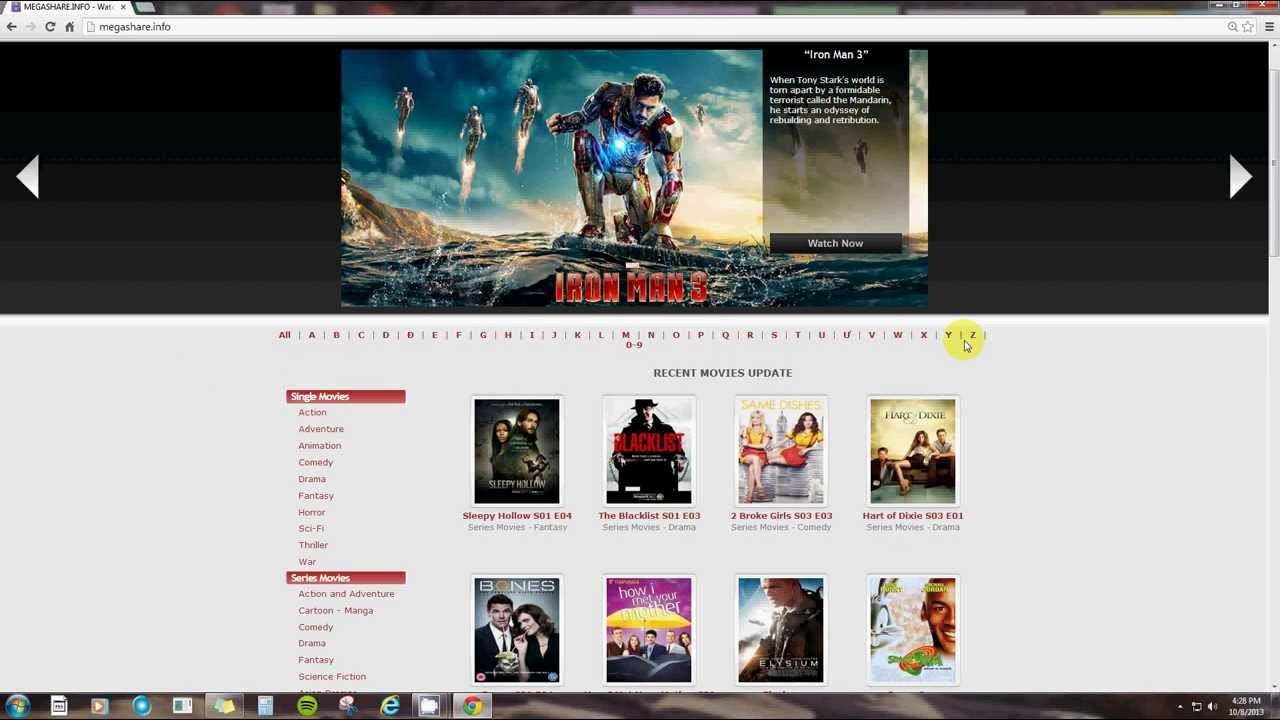The height and width of the screenshot is (720, 1280).
Task: Click The Blacklist S01 E03 title
Action: coord(649,516)
